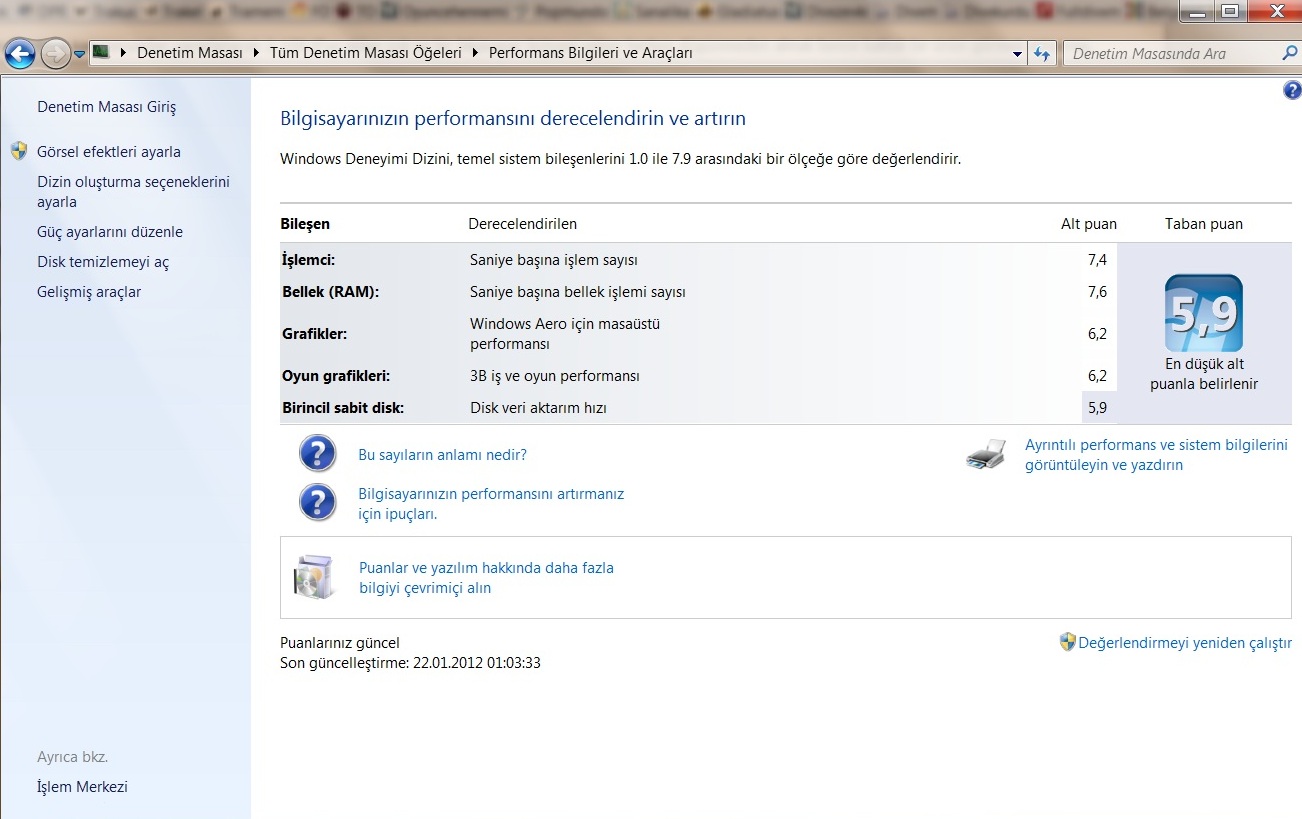Expand the breadcrumb arrow after Denetim Masası
Viewport: 1302px width, 819px height.
257,53
